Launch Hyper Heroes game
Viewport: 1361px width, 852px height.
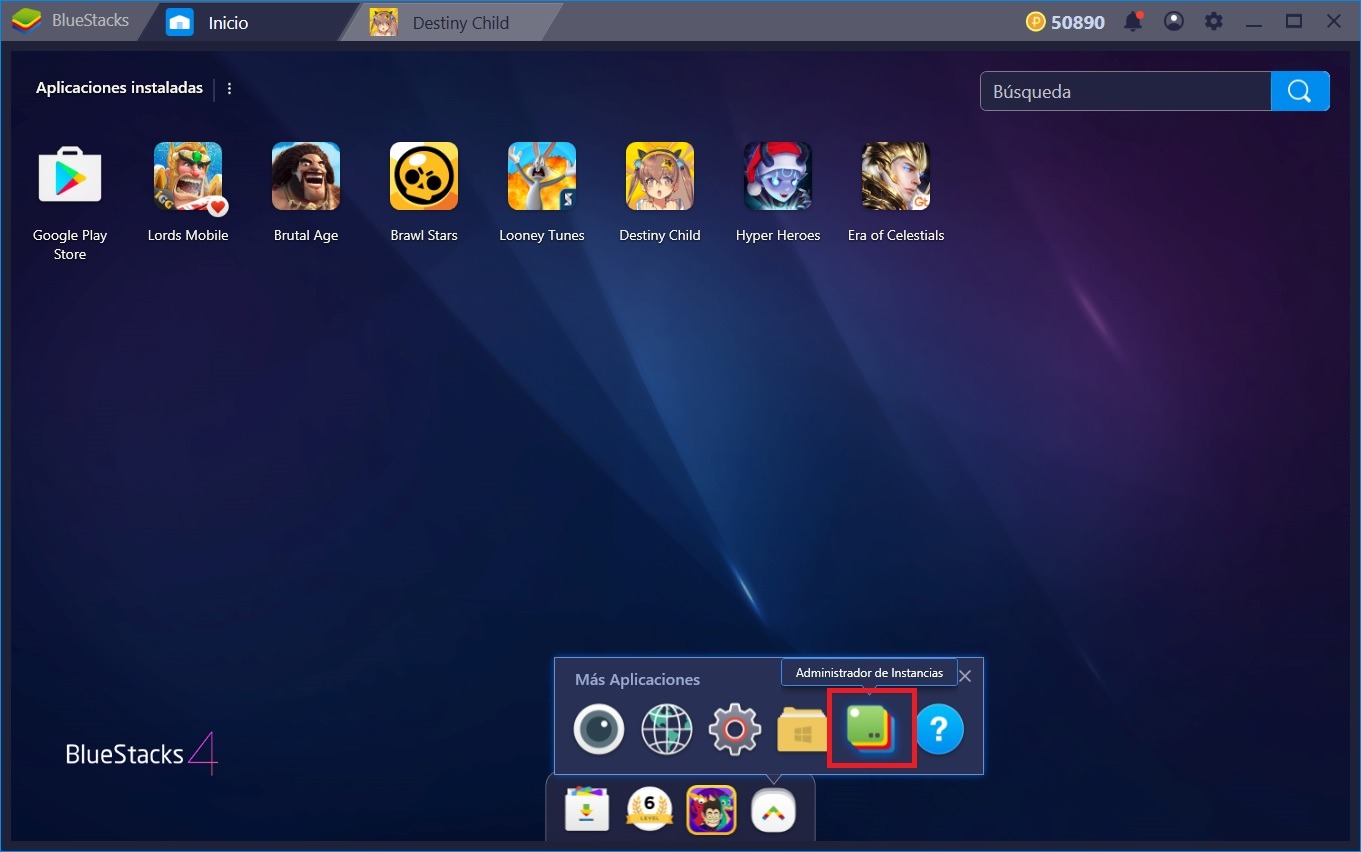[778, 176]
